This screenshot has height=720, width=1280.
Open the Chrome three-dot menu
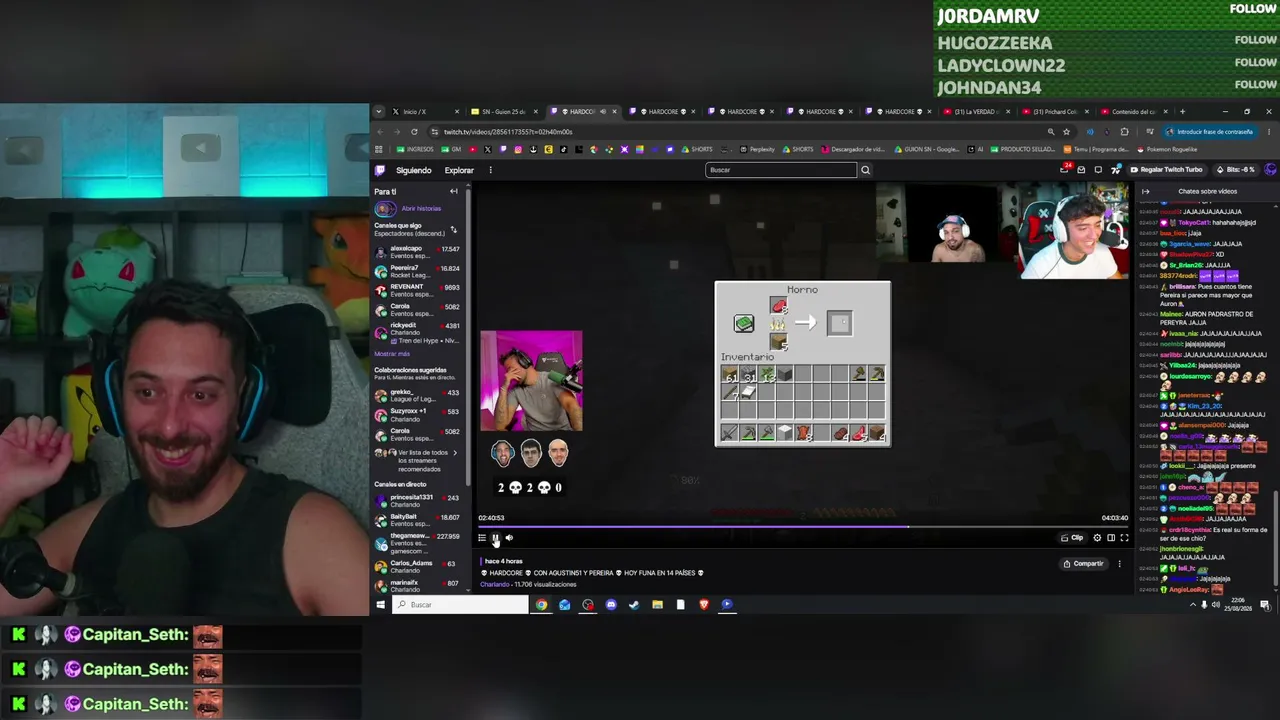click(x=1269, y=132)
